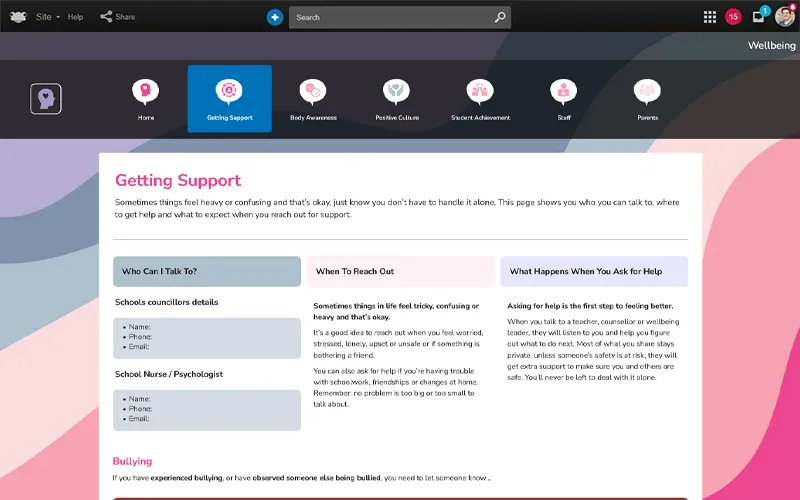Click the Share button

[118, 17]
